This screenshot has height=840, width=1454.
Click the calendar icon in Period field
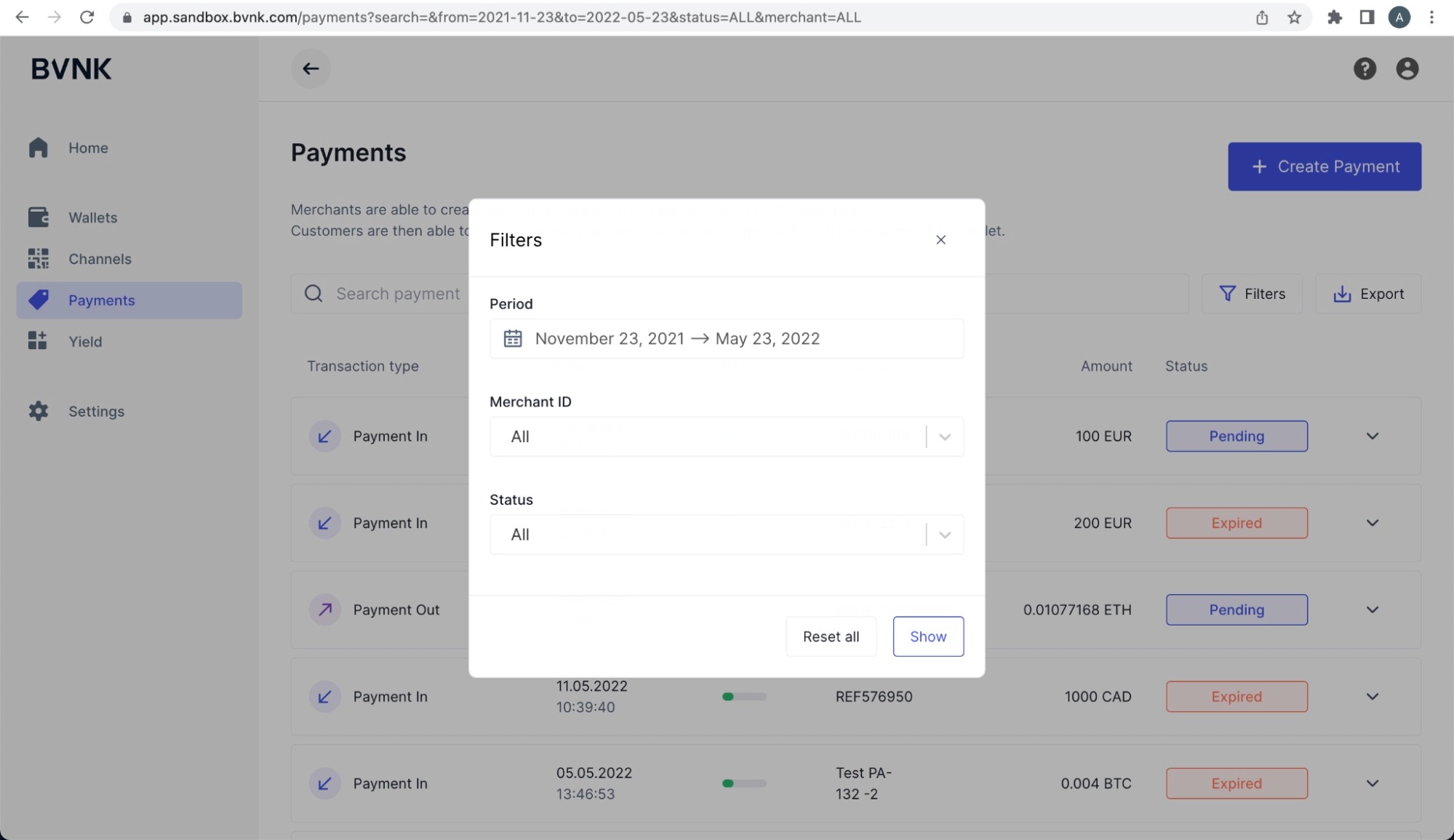(513, 338)
